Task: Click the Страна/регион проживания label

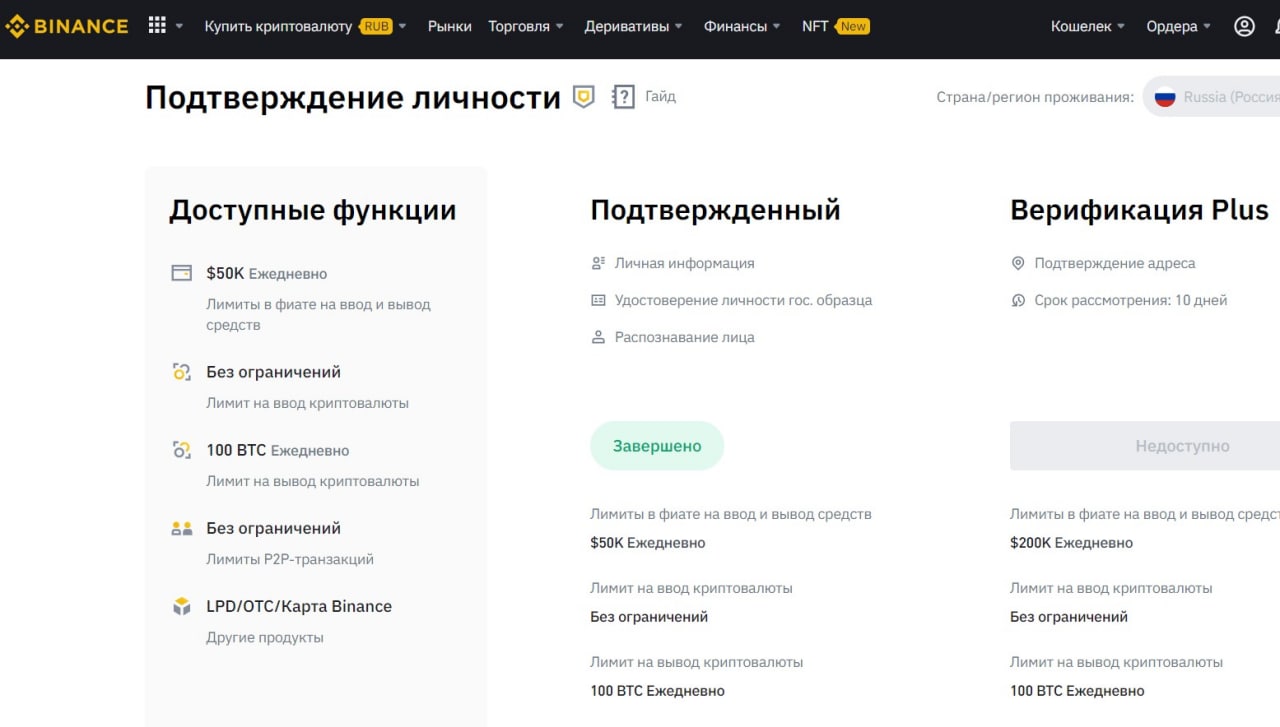Action: (x=1035, y=97)
